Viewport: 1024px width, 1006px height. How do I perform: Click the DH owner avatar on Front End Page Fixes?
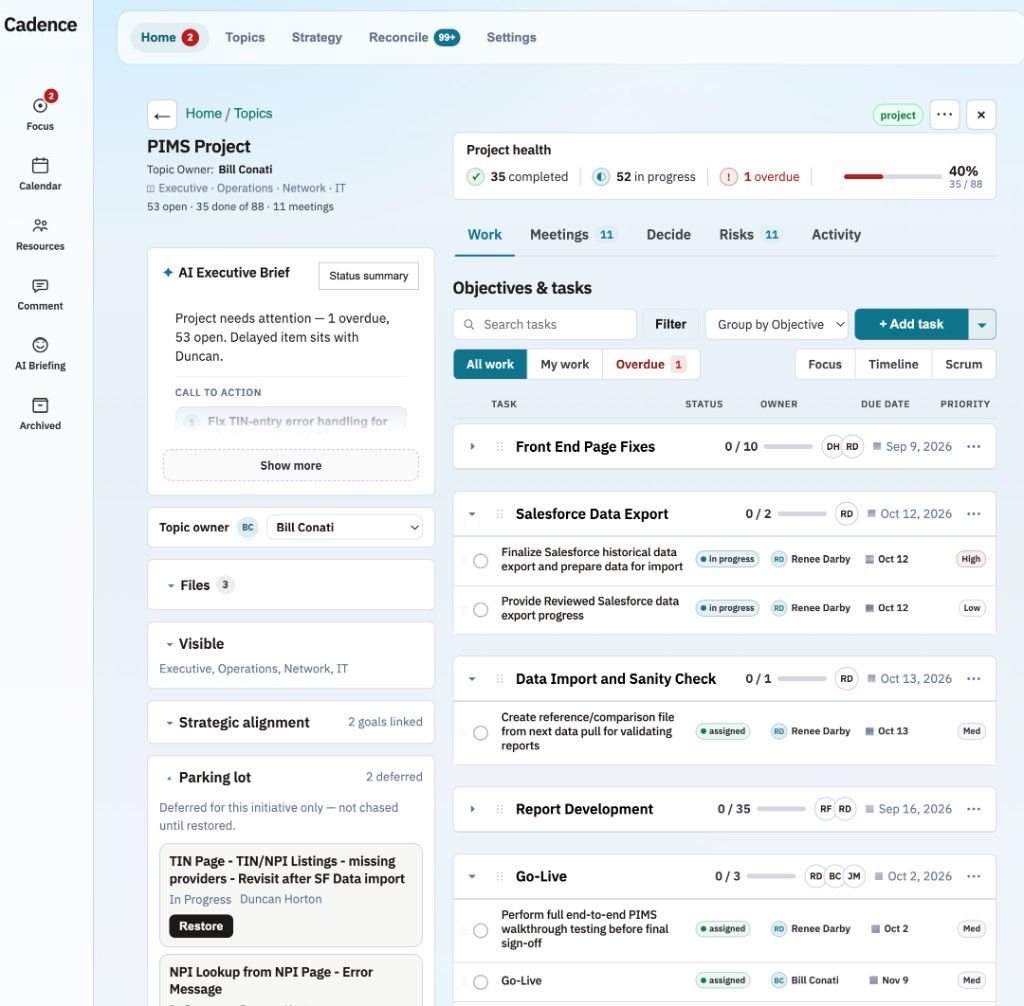833,447
